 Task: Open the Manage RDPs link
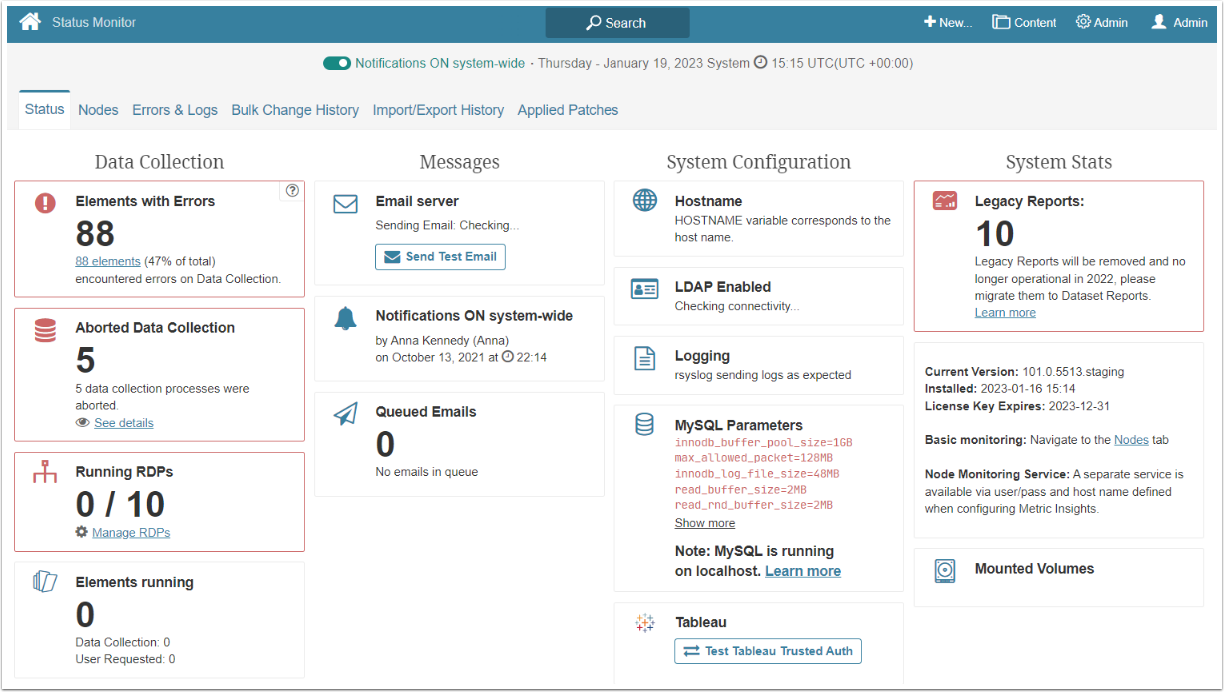tap(131, 532)
